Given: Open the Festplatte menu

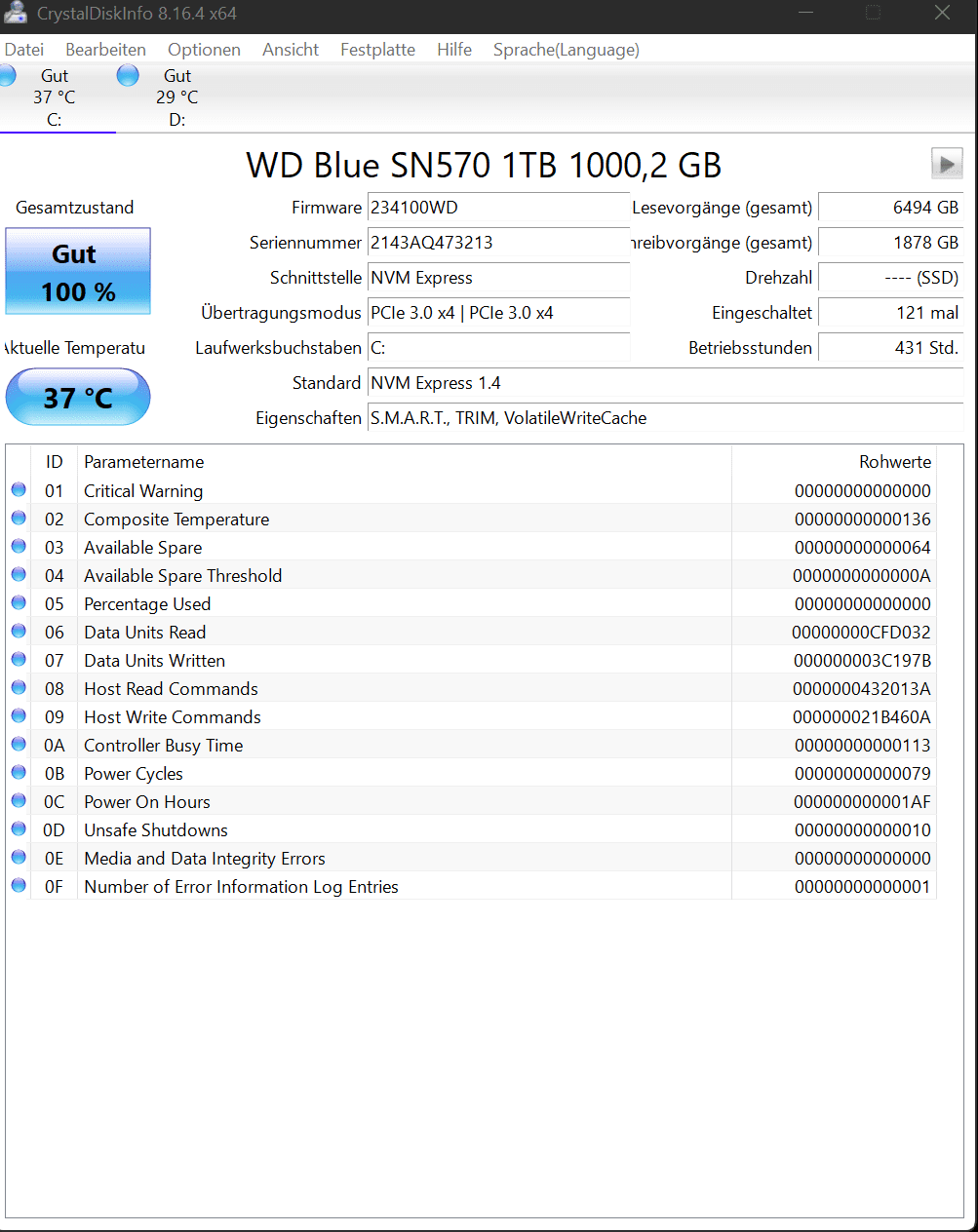Looking at the screenshot, I should (377, 50).
